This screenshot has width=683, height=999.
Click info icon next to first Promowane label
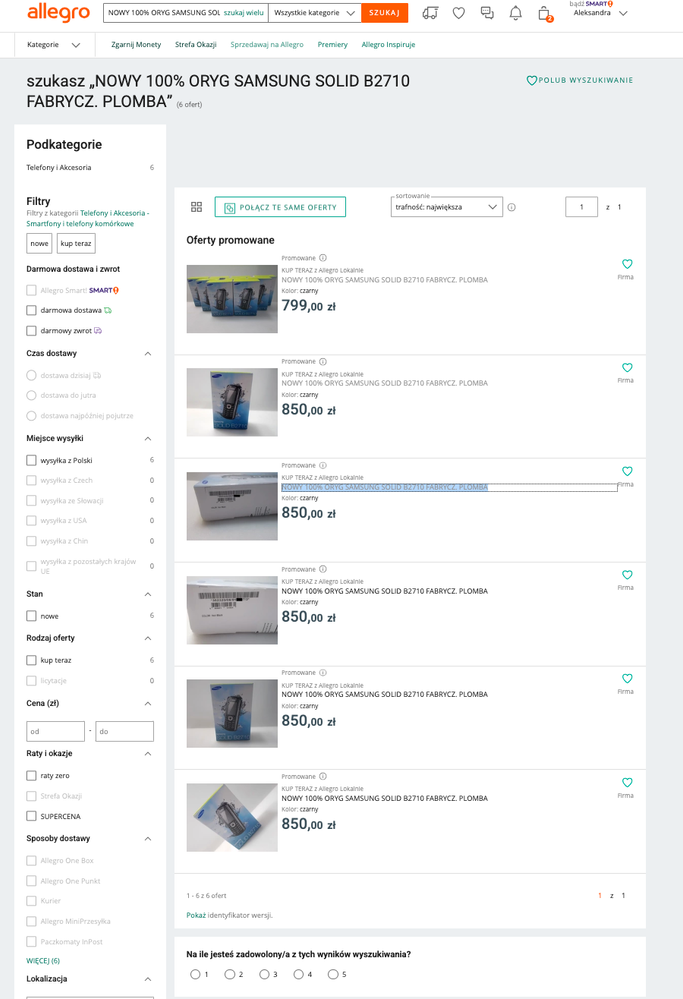point(323,258)
